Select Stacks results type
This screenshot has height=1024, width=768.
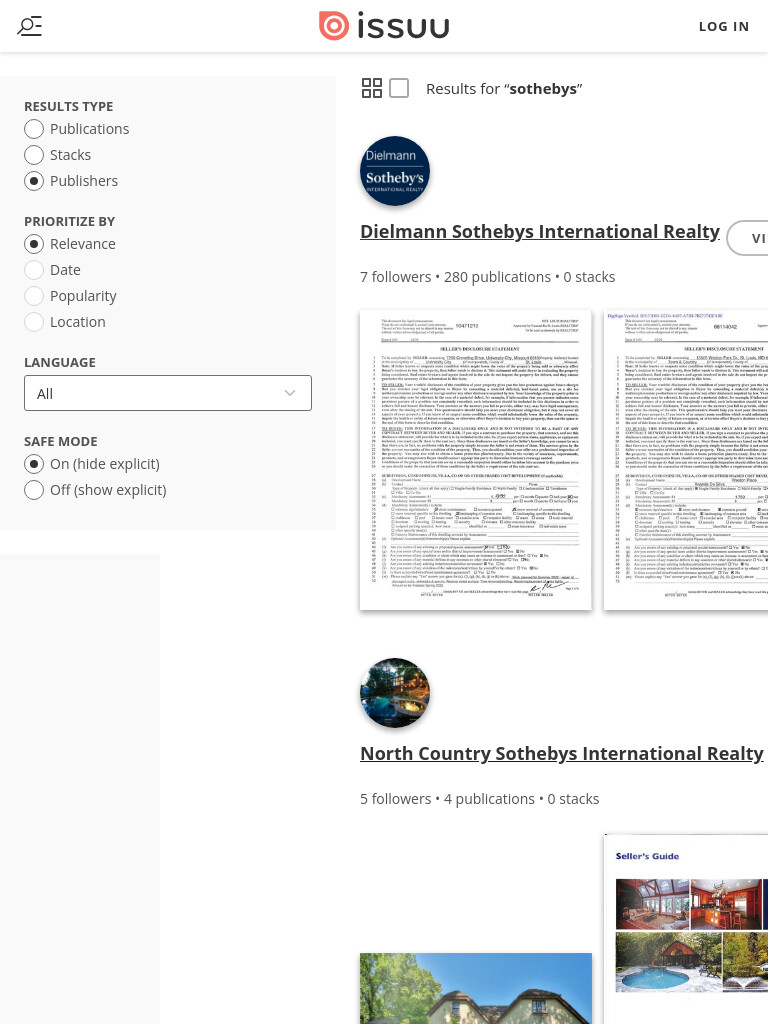[57, 155]
